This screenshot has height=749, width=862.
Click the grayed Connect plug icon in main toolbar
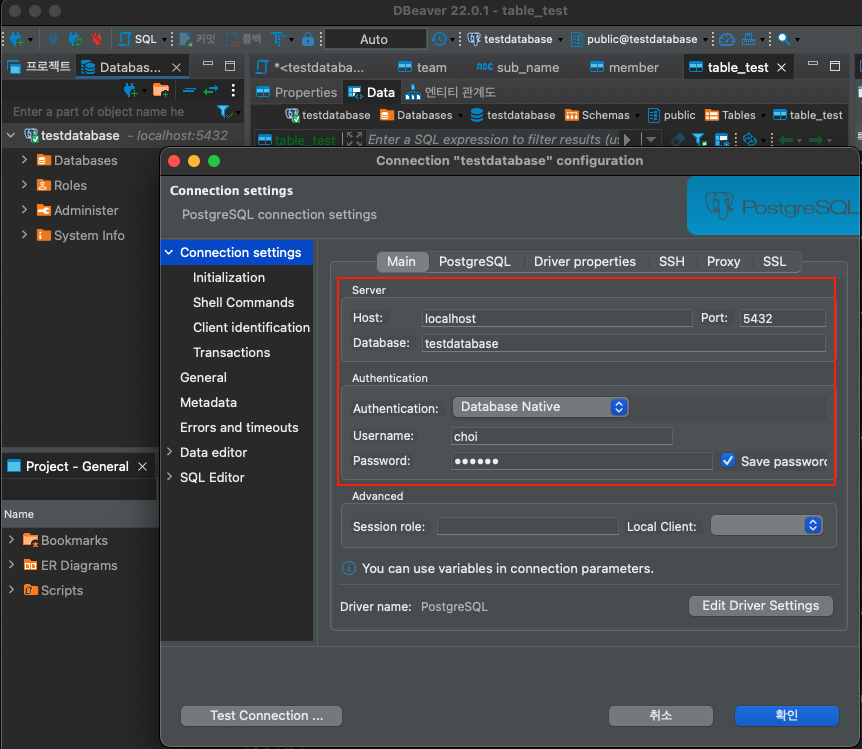(x=53, y=39)
